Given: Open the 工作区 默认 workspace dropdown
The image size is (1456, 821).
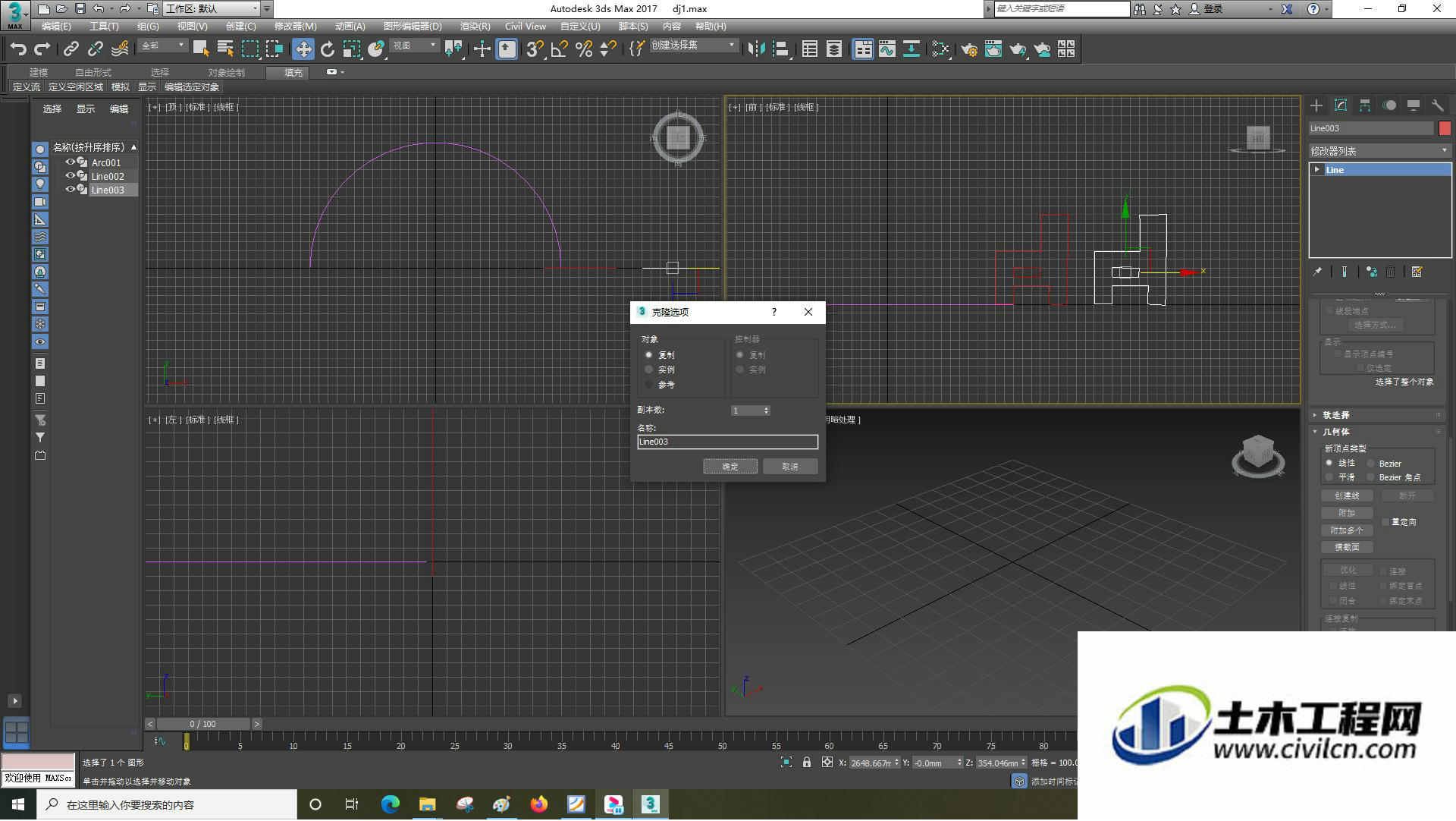Looking at the screenshot, I should (x=212, y=8).
